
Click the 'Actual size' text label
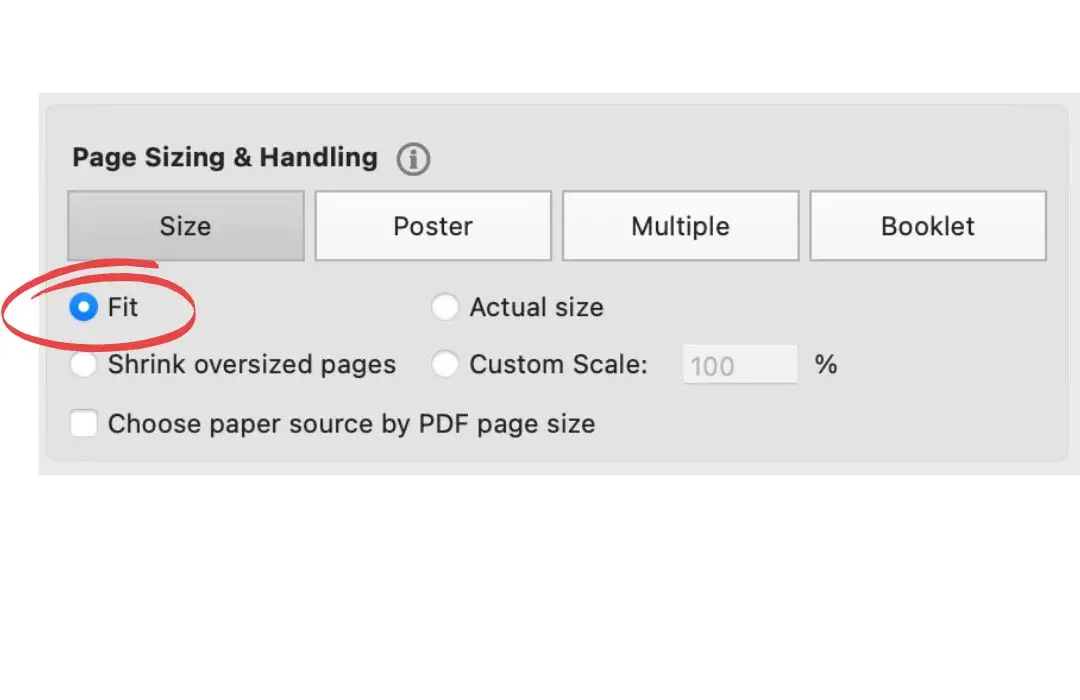pyautogui.click(x=536, y=307)
